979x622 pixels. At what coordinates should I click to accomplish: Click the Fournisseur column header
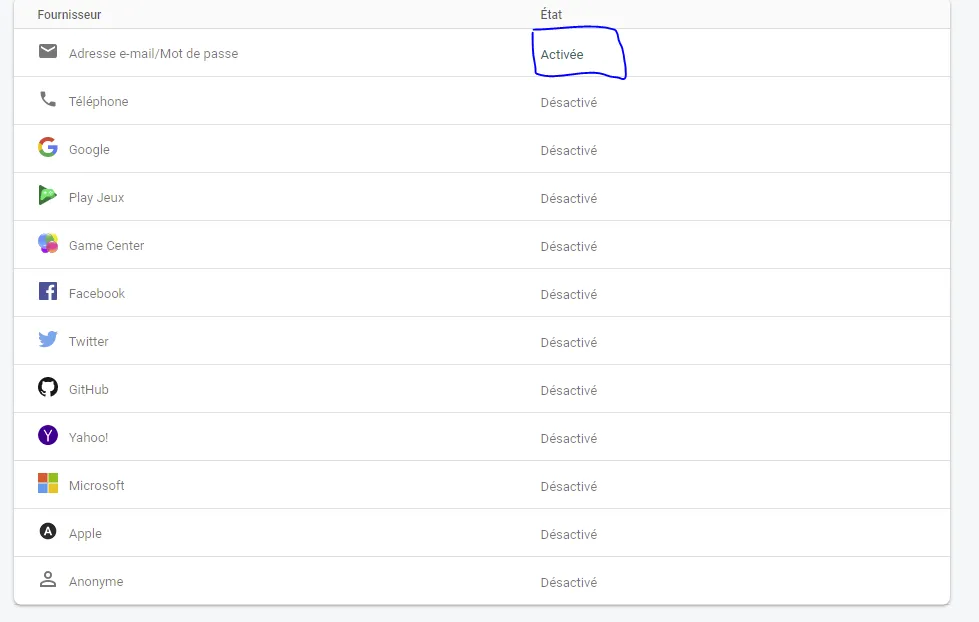tap(69, 15)
